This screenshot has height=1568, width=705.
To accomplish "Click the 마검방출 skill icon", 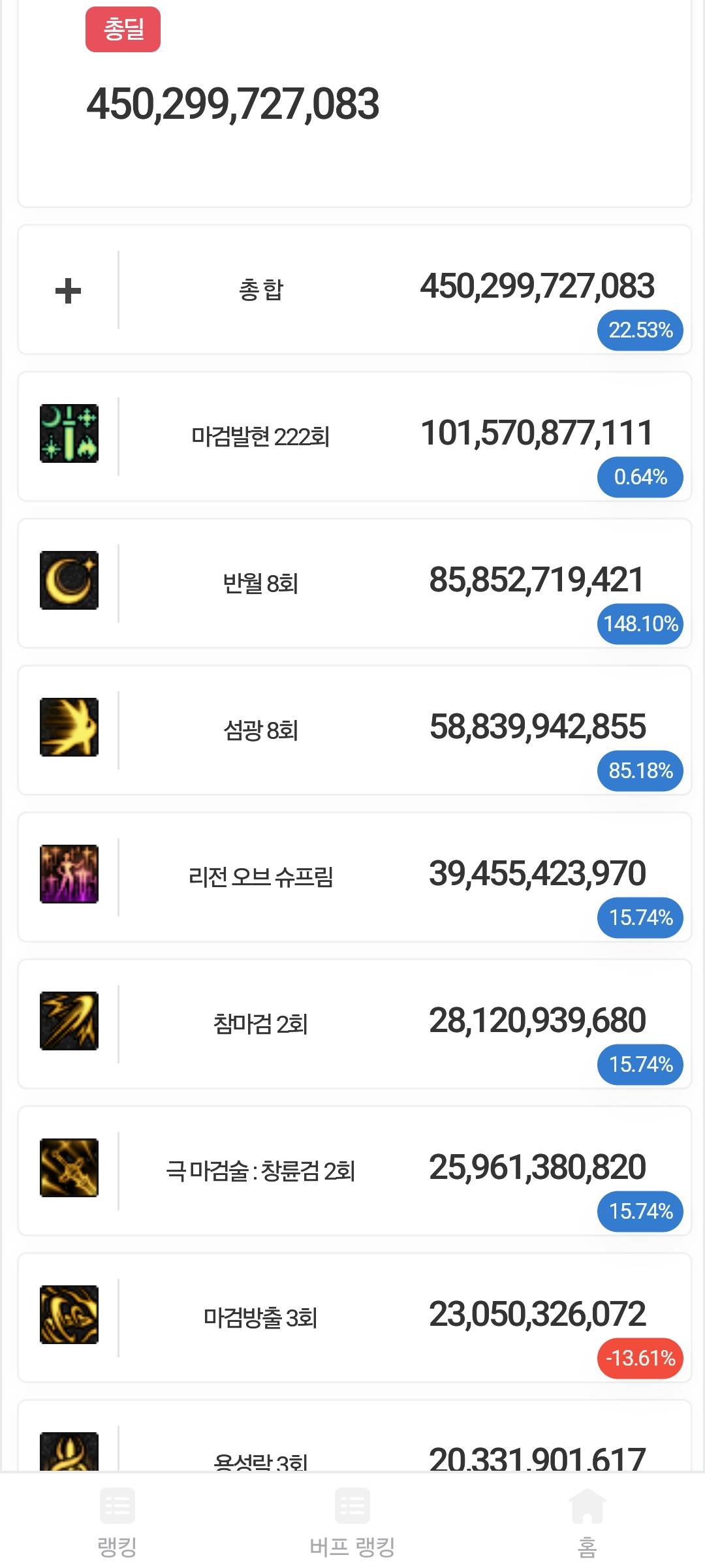I will (69, 1315).
